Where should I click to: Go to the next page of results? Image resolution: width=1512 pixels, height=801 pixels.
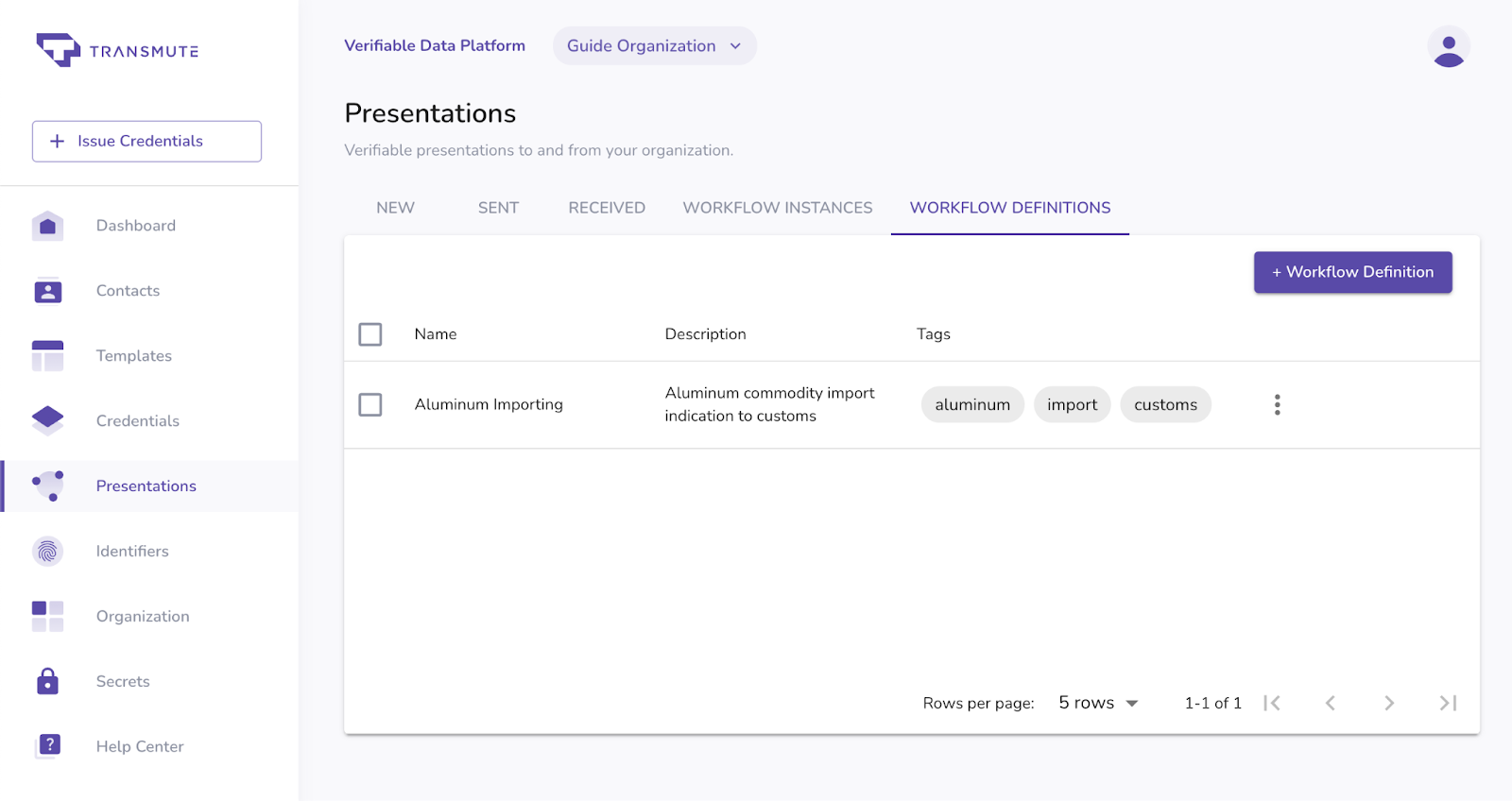coord(1389,703)
